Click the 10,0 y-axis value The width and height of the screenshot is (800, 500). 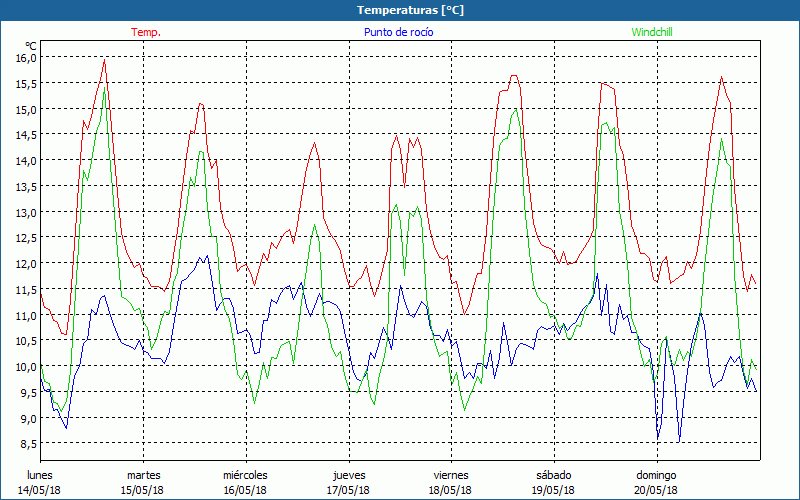[27, 367]
